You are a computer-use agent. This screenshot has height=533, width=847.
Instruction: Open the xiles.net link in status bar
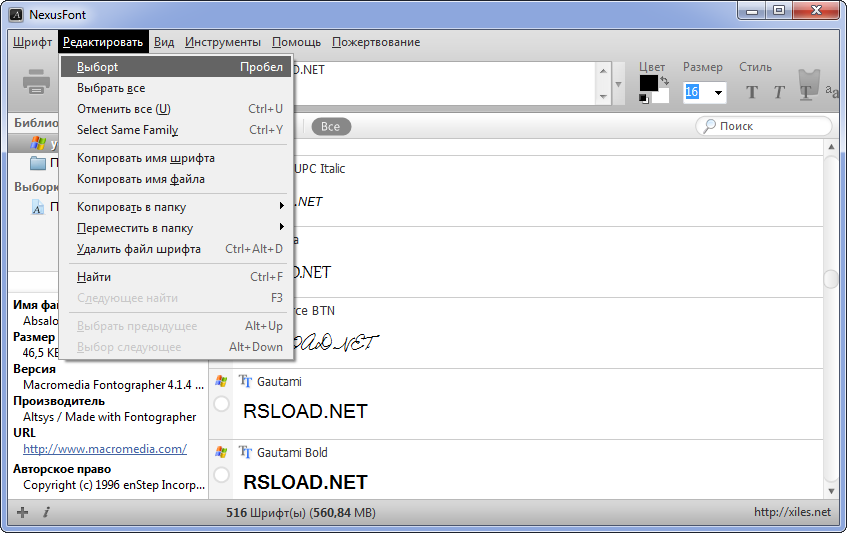tap(792, 512)
